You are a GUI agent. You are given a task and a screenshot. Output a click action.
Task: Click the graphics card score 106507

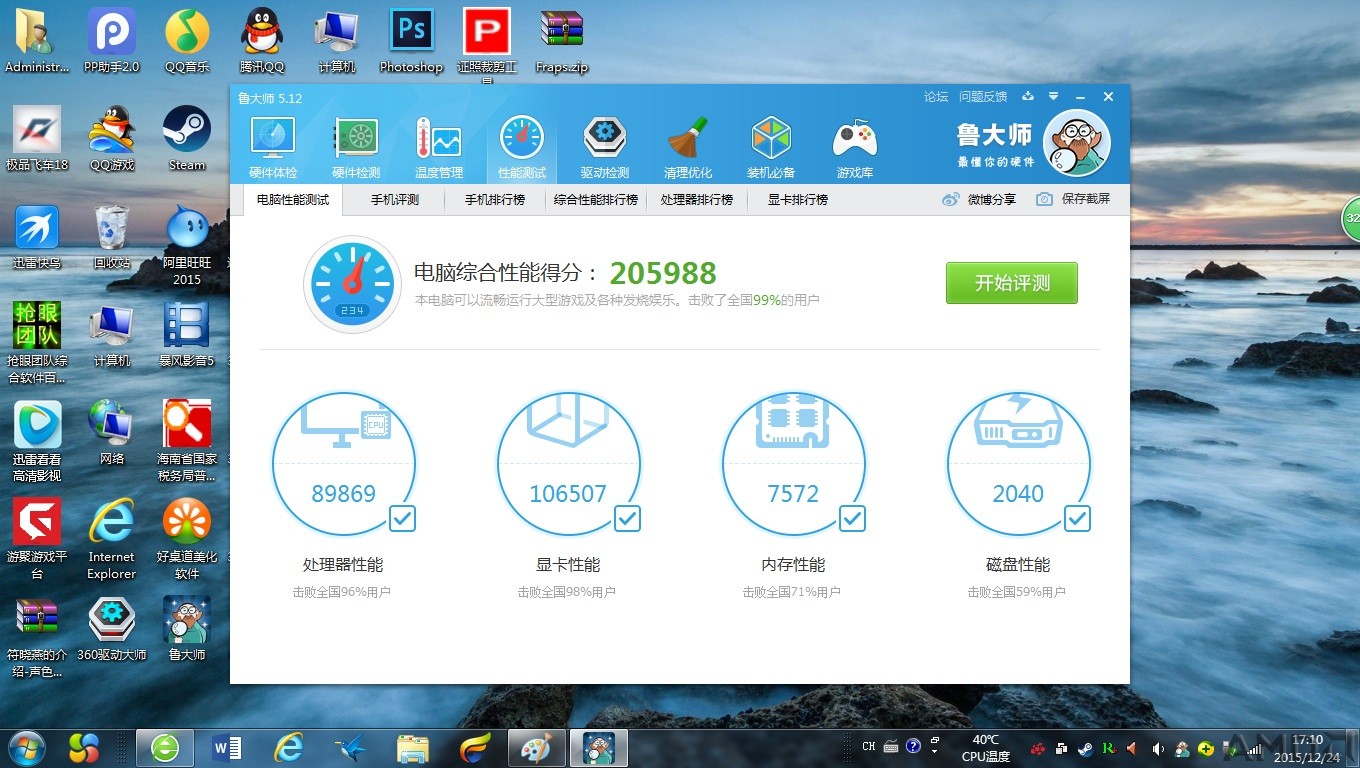pos(568,494)
